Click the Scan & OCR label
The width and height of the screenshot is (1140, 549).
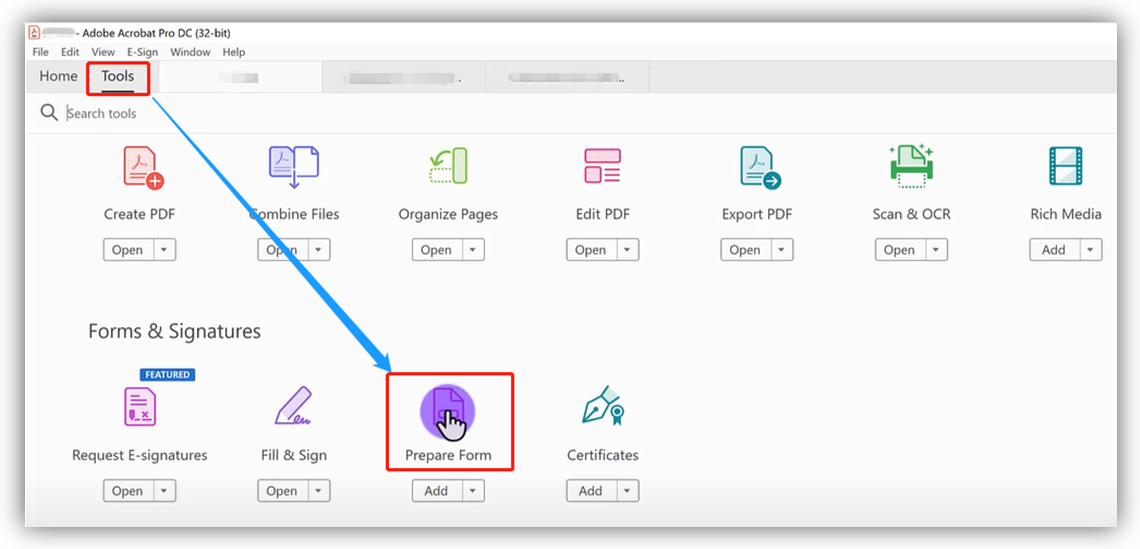point(912,215)
